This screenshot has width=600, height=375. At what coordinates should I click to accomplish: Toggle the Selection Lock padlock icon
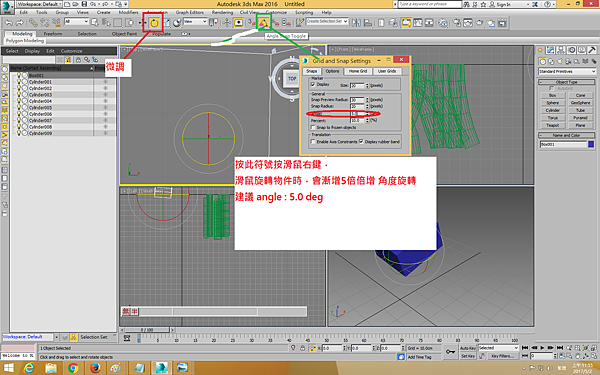pyautogui.click(x=303, y=348)
